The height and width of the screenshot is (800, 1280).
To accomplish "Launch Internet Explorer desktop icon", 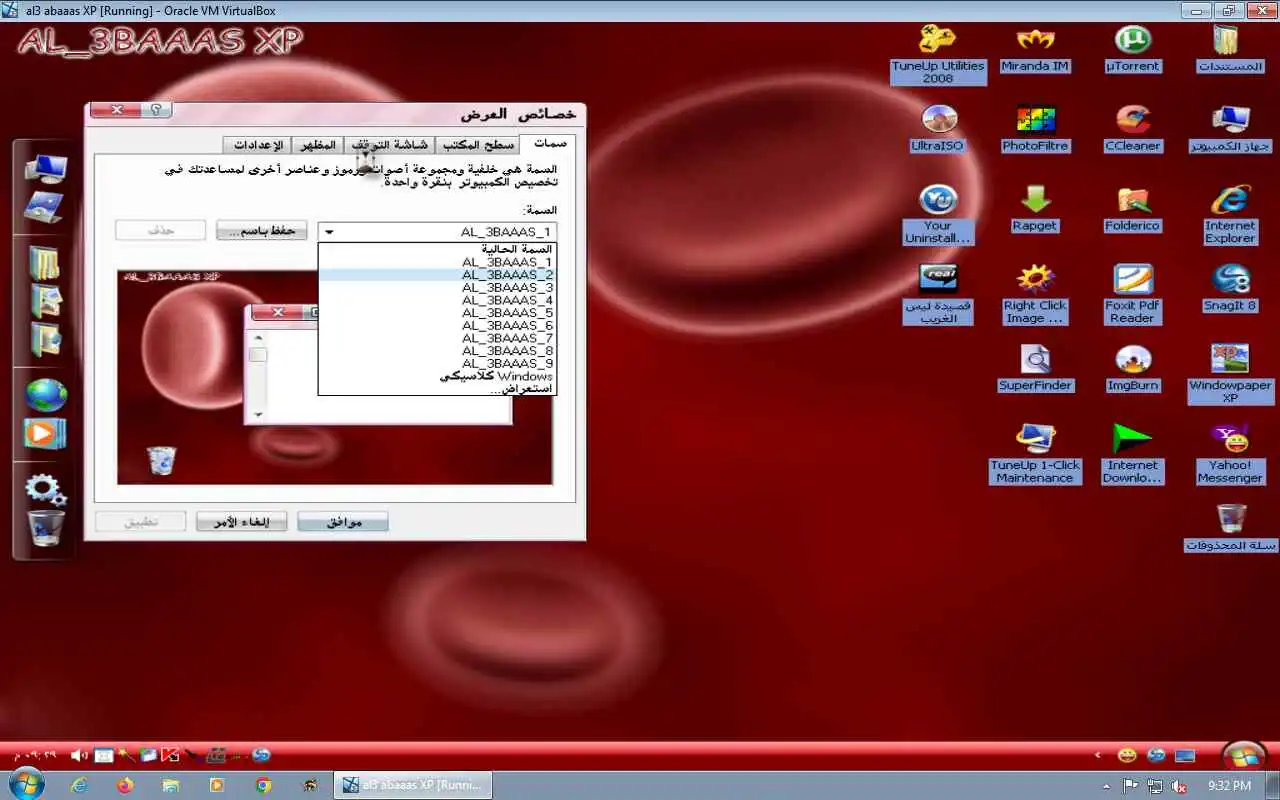I will click(x=1230, y=214).
